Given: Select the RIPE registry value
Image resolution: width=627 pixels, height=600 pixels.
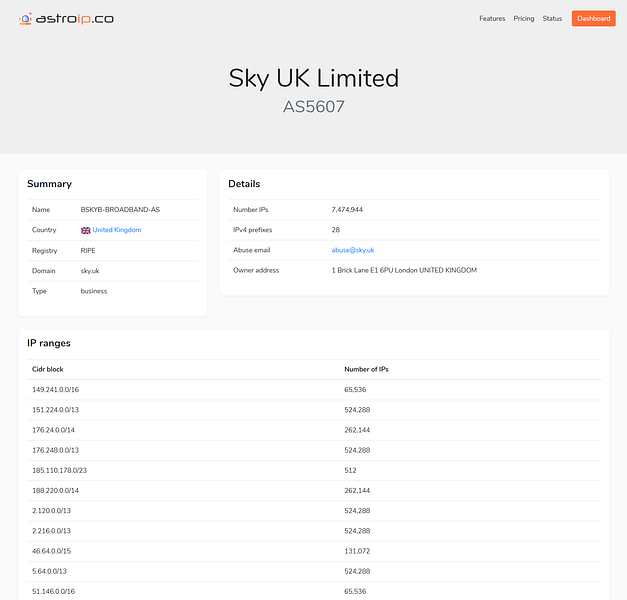Looking at the screenshot, I should click(x=88, y=250).
